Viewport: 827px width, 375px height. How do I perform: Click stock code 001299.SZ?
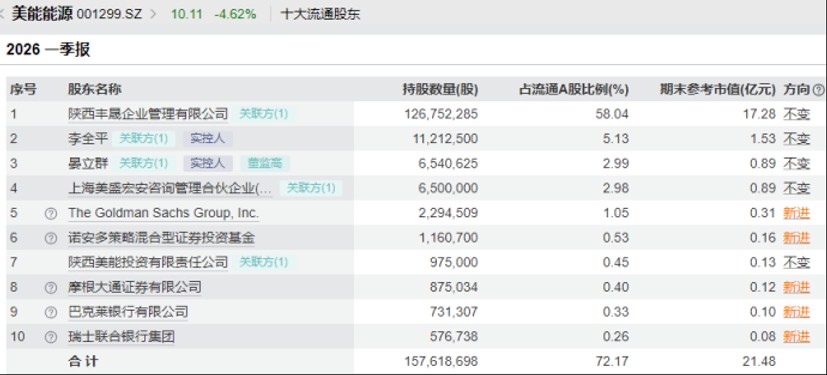pyautogui.click(x=109, y=14)
